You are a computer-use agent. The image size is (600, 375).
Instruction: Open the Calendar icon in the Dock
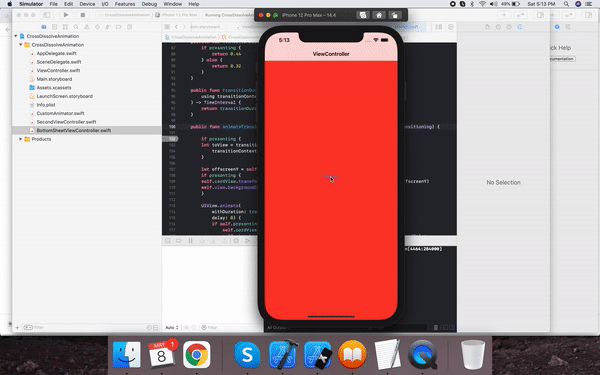coord(162,354)
